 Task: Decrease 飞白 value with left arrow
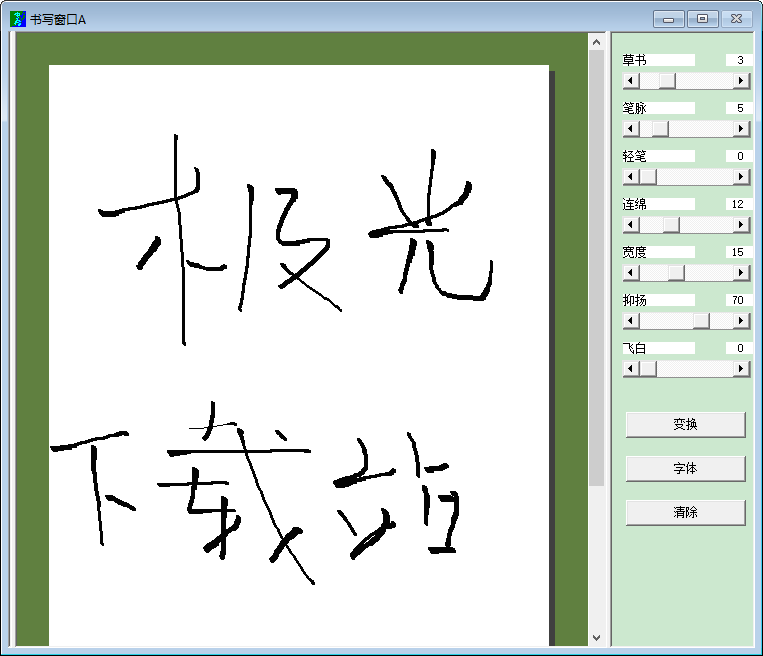tap(631, 369)
